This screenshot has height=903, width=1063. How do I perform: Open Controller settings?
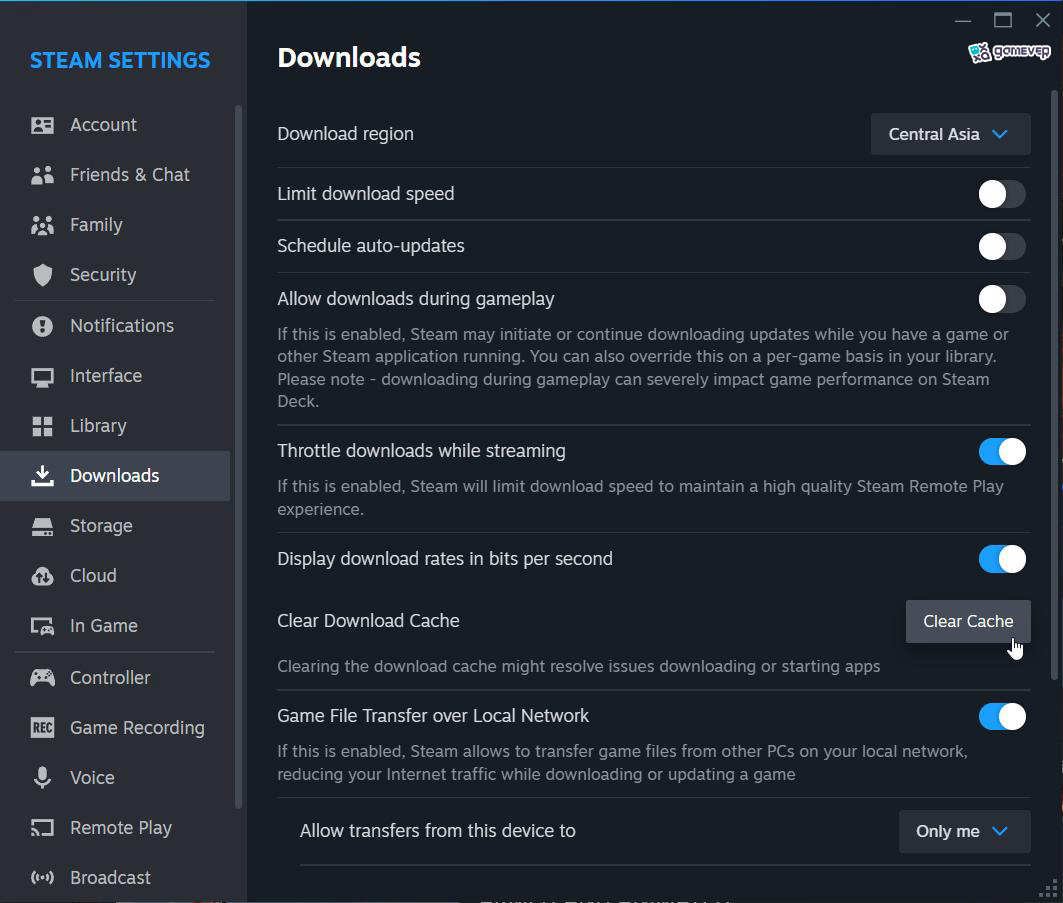pos(115,678)
